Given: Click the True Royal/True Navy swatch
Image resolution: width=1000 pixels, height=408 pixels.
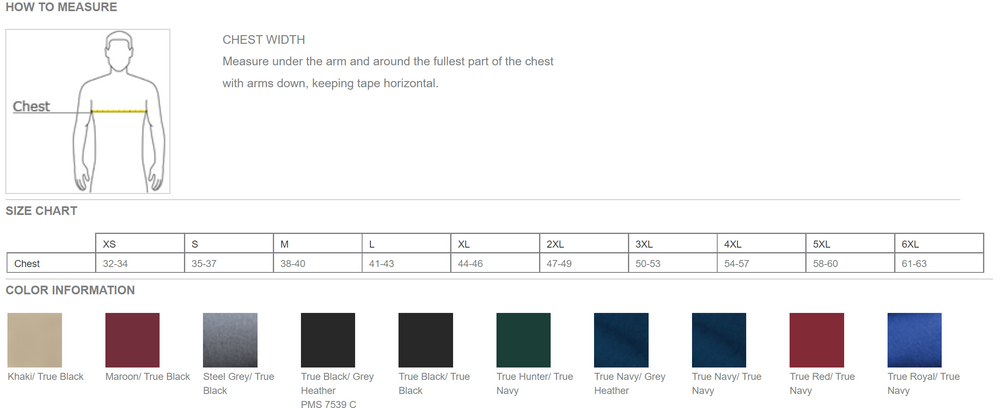Looking at the screenshot, I should 914,340.
